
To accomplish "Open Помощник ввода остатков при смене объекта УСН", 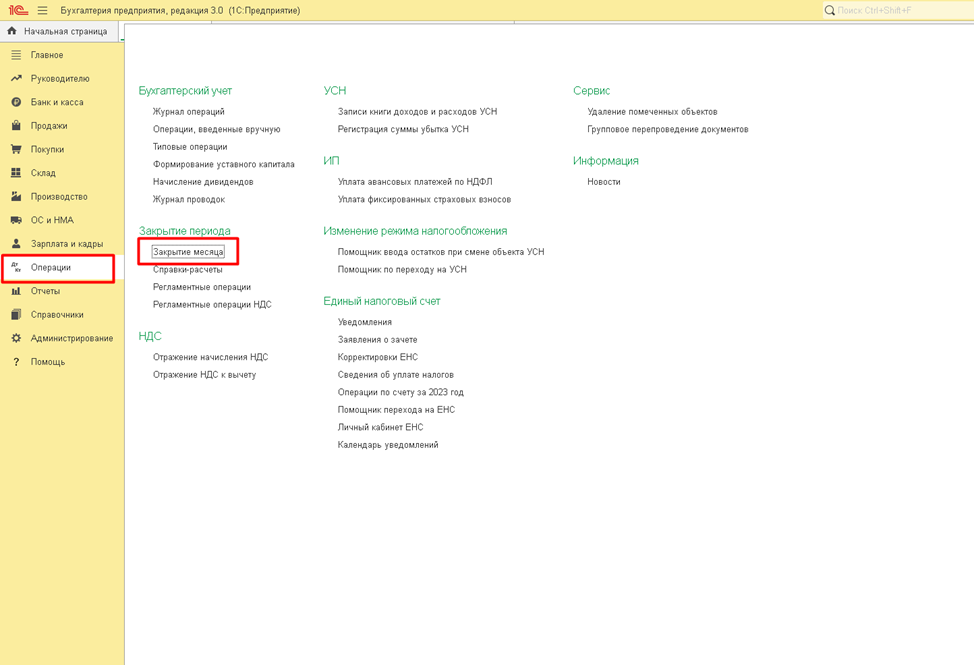I will pyautogui.click(x=441, y=252).
